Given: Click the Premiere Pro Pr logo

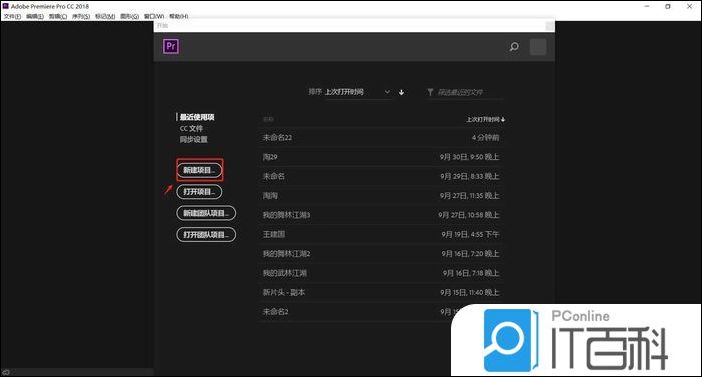Looking at the screenshot, I should click(171, 46).
